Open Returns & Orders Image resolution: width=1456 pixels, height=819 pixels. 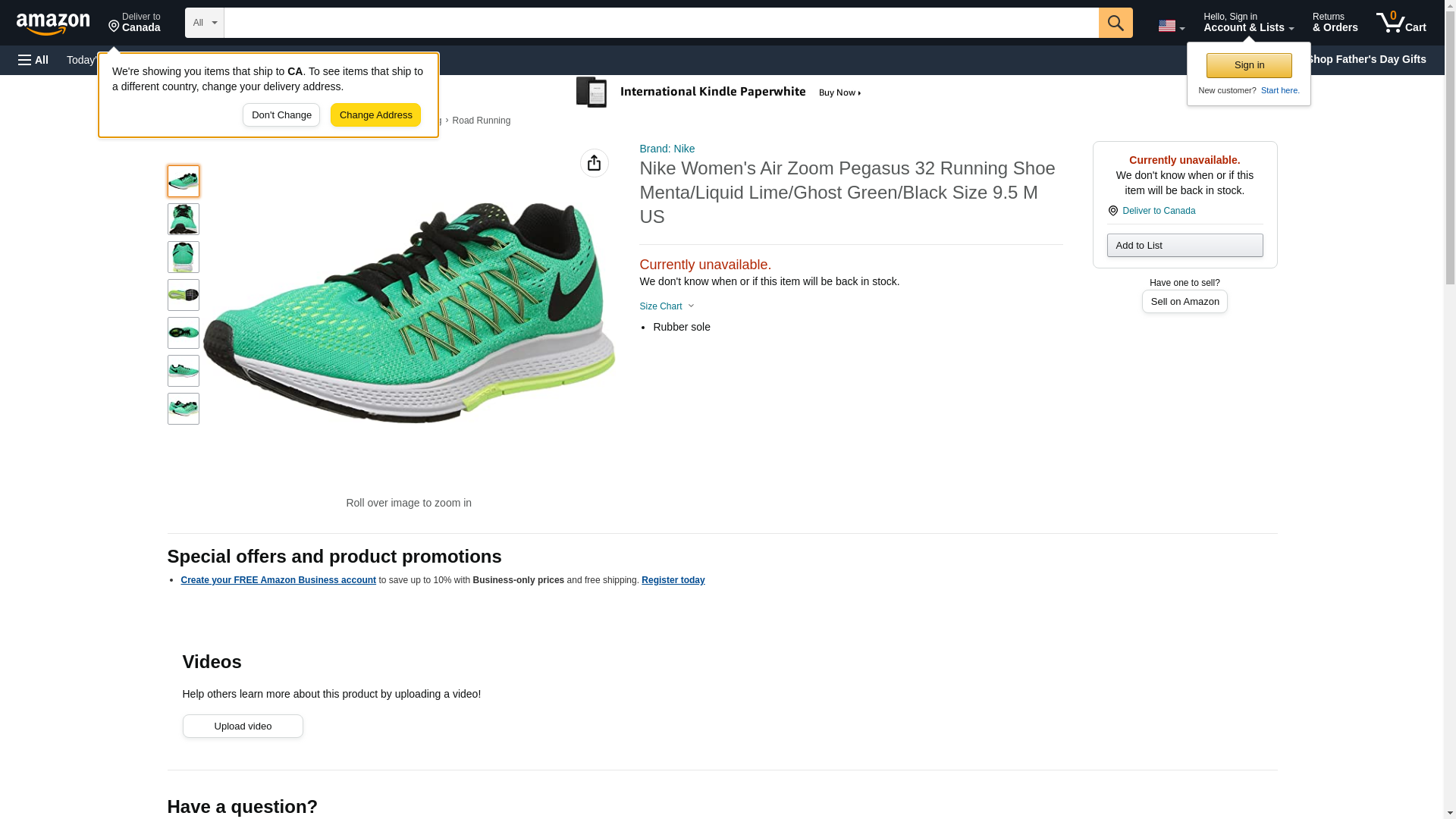pos(1335,23)
